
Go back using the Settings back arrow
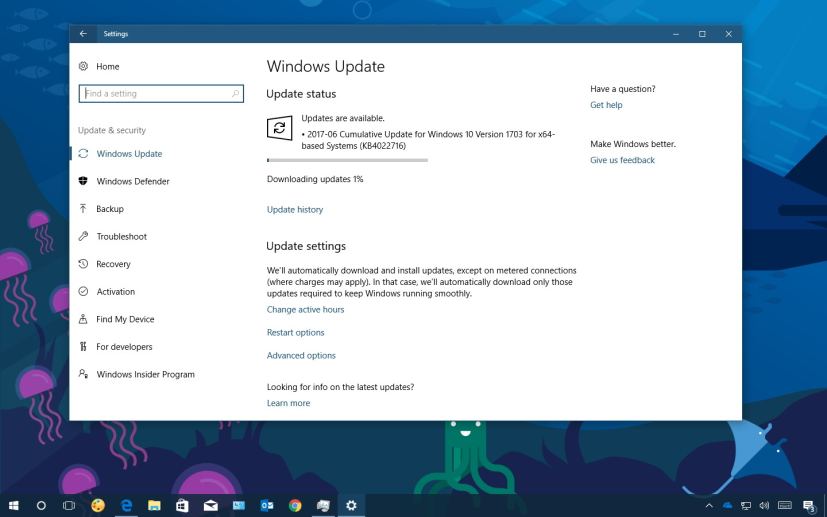point(83,34)
